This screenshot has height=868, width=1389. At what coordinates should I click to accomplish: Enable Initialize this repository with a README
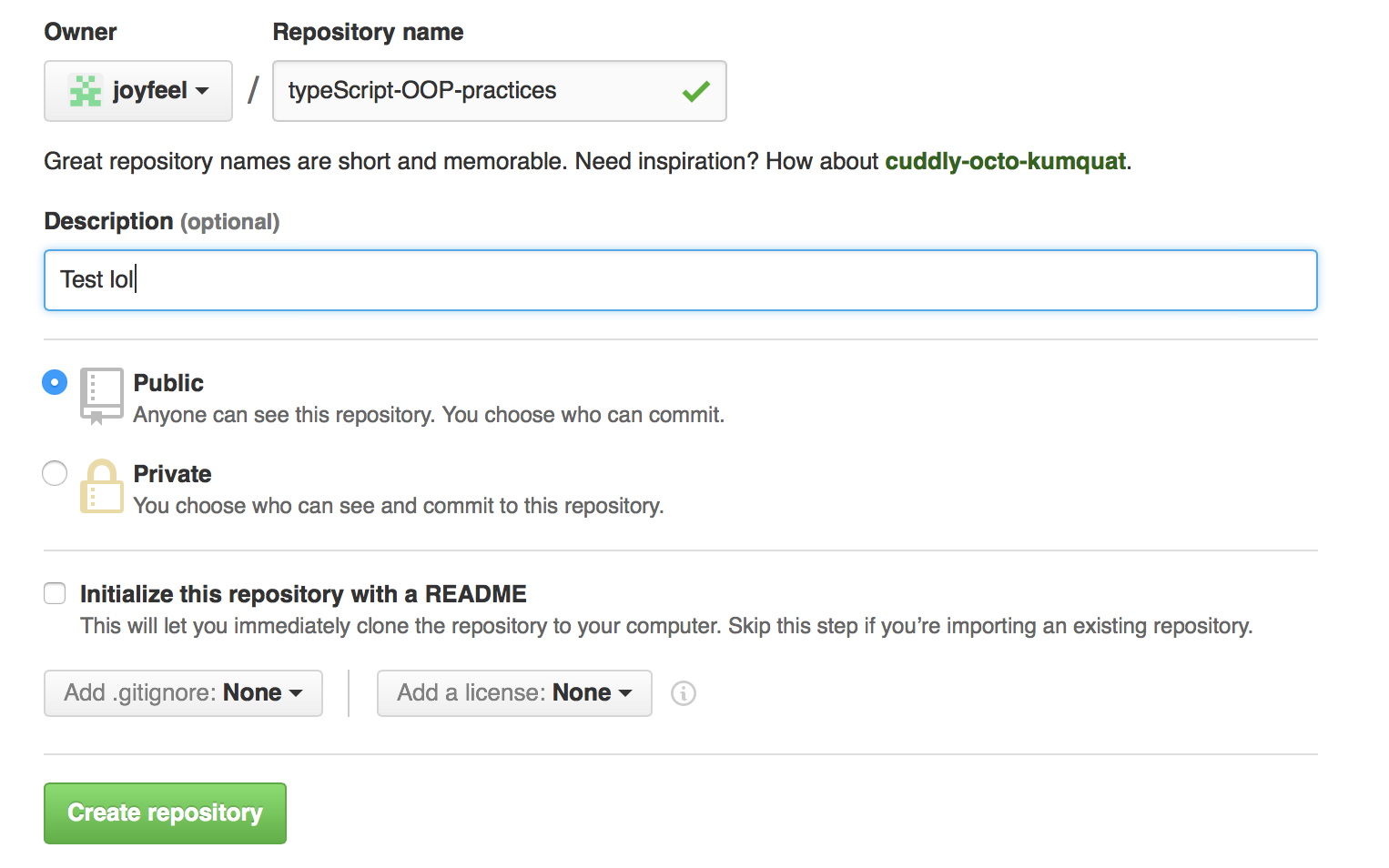[x=56, y=594]
